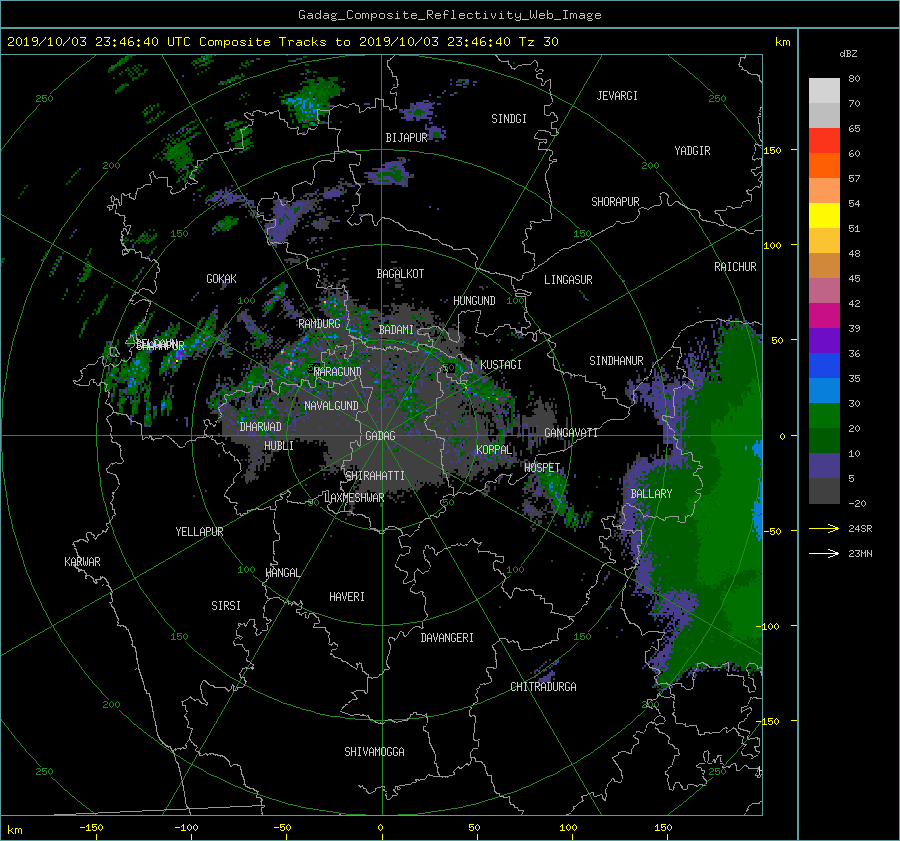The height and width of the screenshot is (841, 900).
Task: Click the GADAG radar center label
Action: pyautogui.click(x=381, y=436)
